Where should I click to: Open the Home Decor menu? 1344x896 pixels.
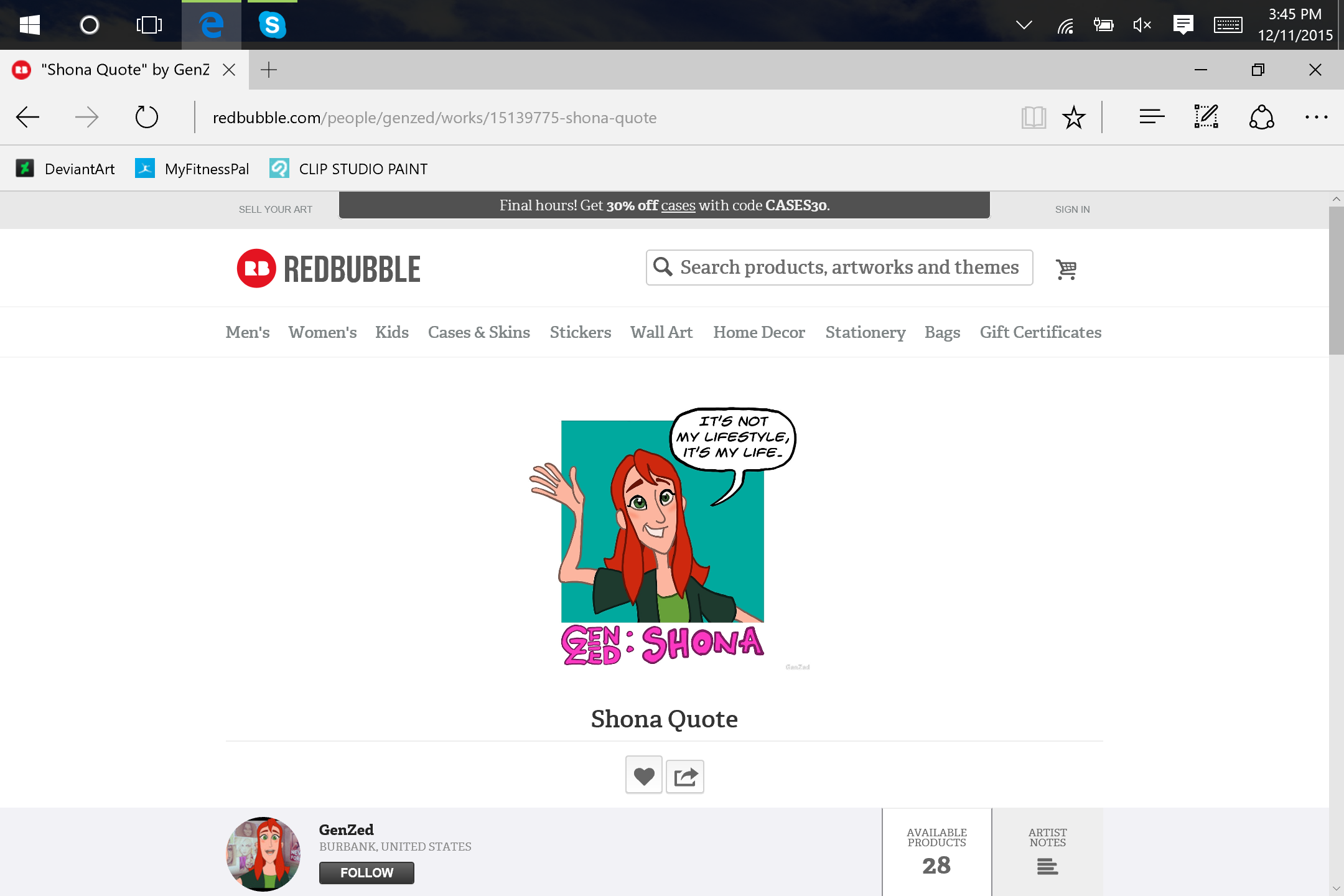coord(759,332)
